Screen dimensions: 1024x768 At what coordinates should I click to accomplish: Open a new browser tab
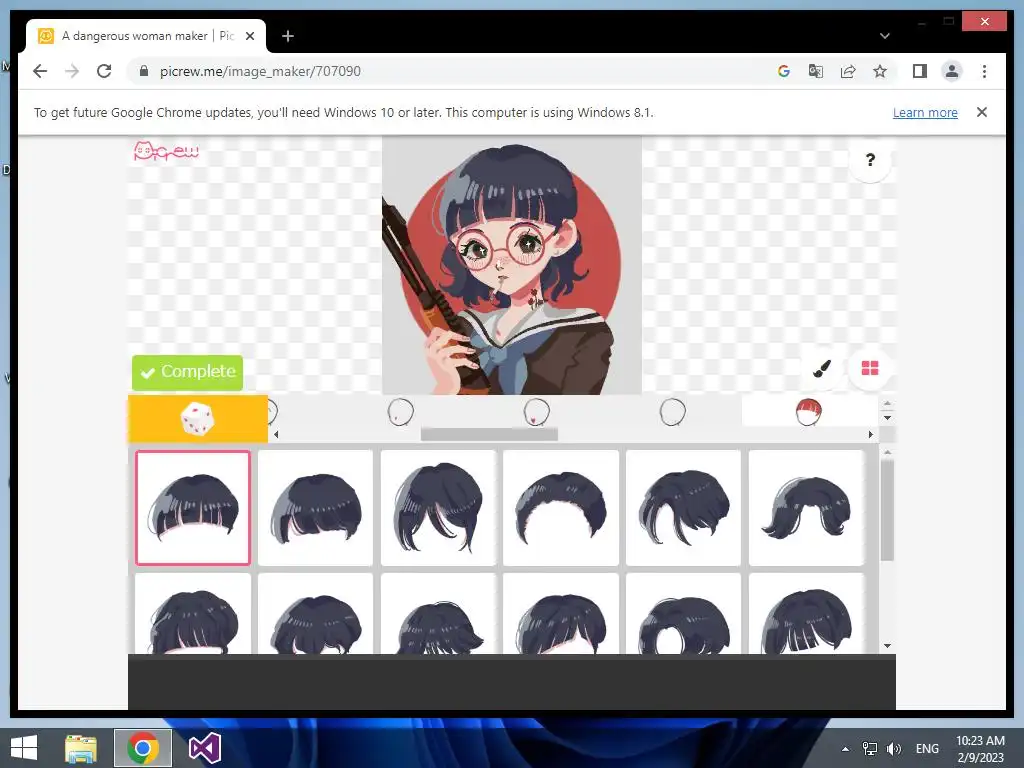coord(287,36)
